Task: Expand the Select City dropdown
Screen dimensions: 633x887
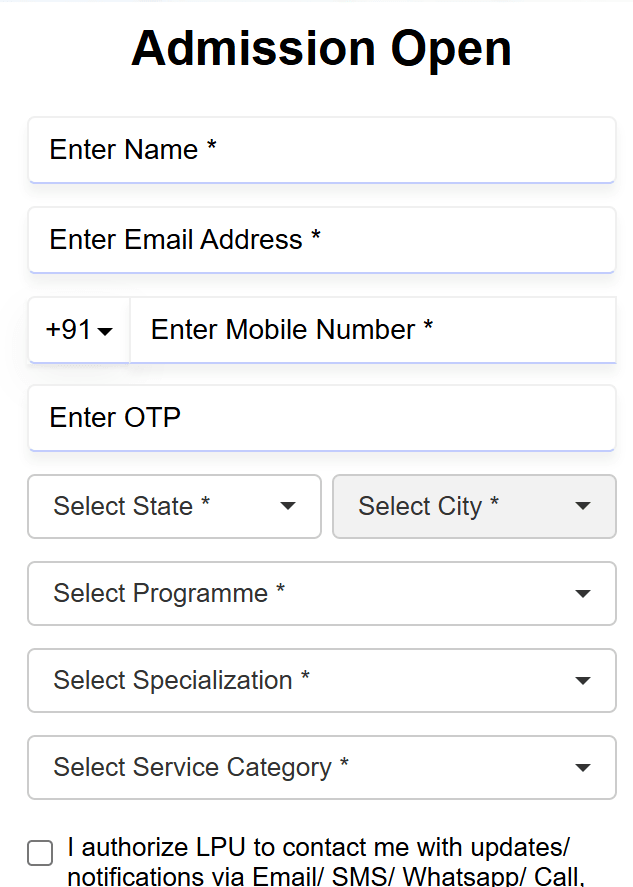Action: (474, 506)
